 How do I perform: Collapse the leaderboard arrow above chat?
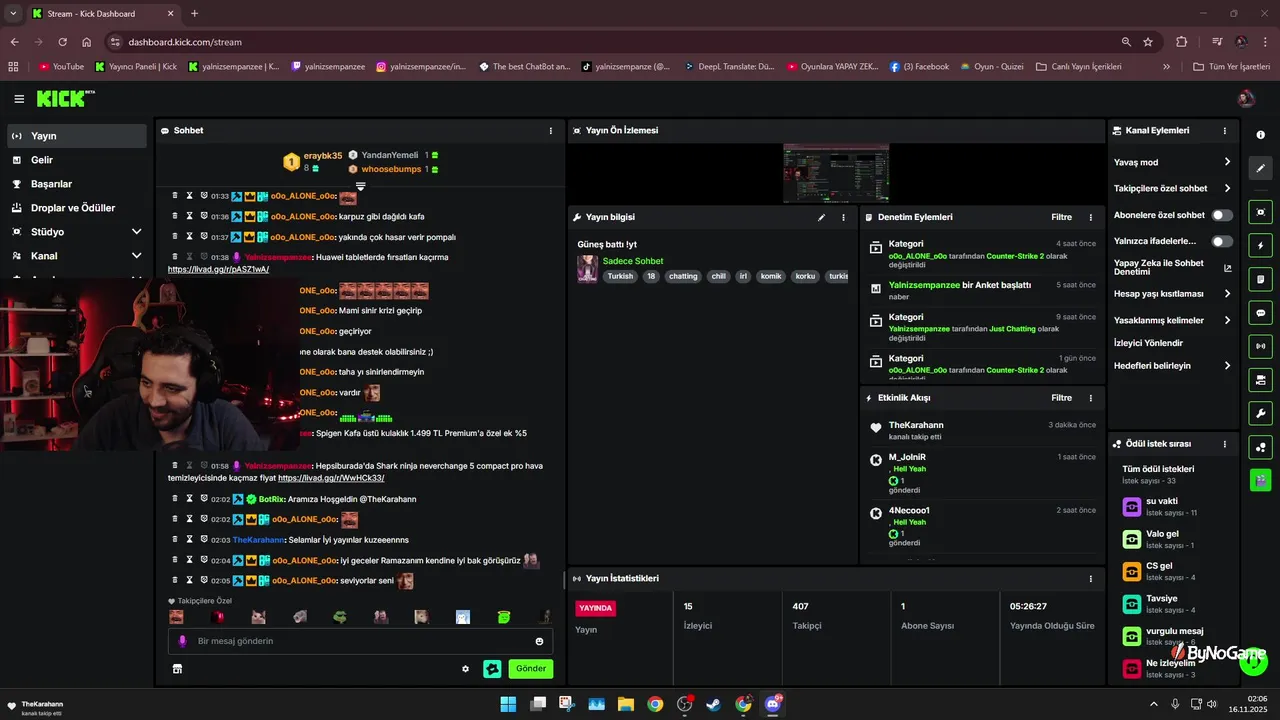coord(361,186)
